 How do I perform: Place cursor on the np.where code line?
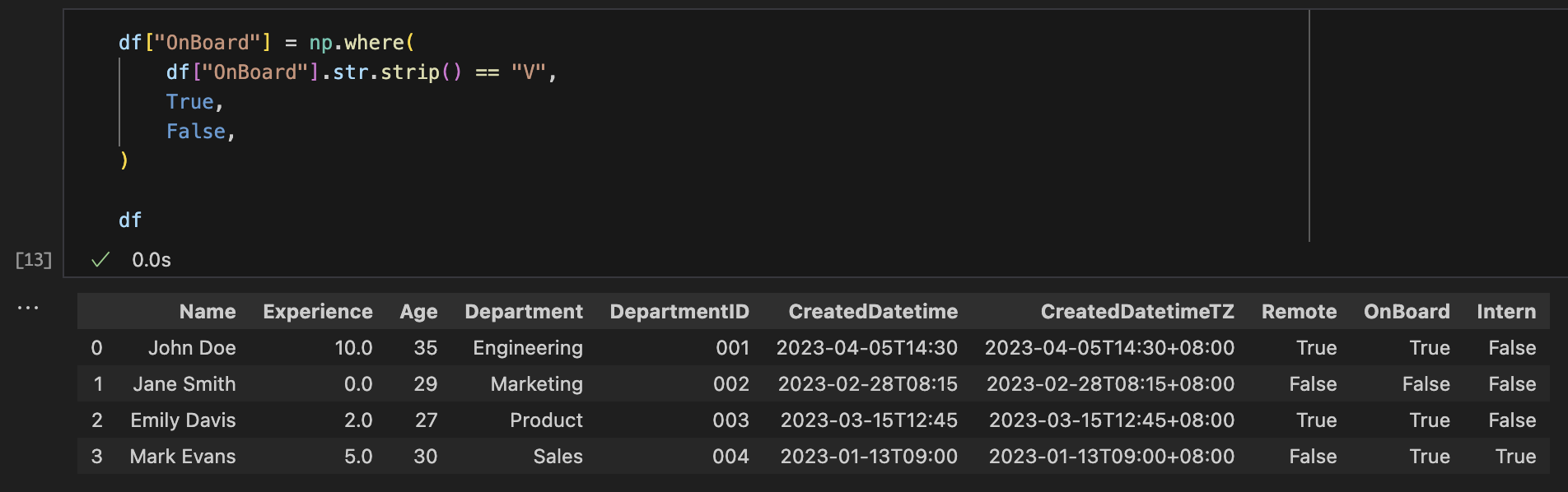click(x=267, y=43)
